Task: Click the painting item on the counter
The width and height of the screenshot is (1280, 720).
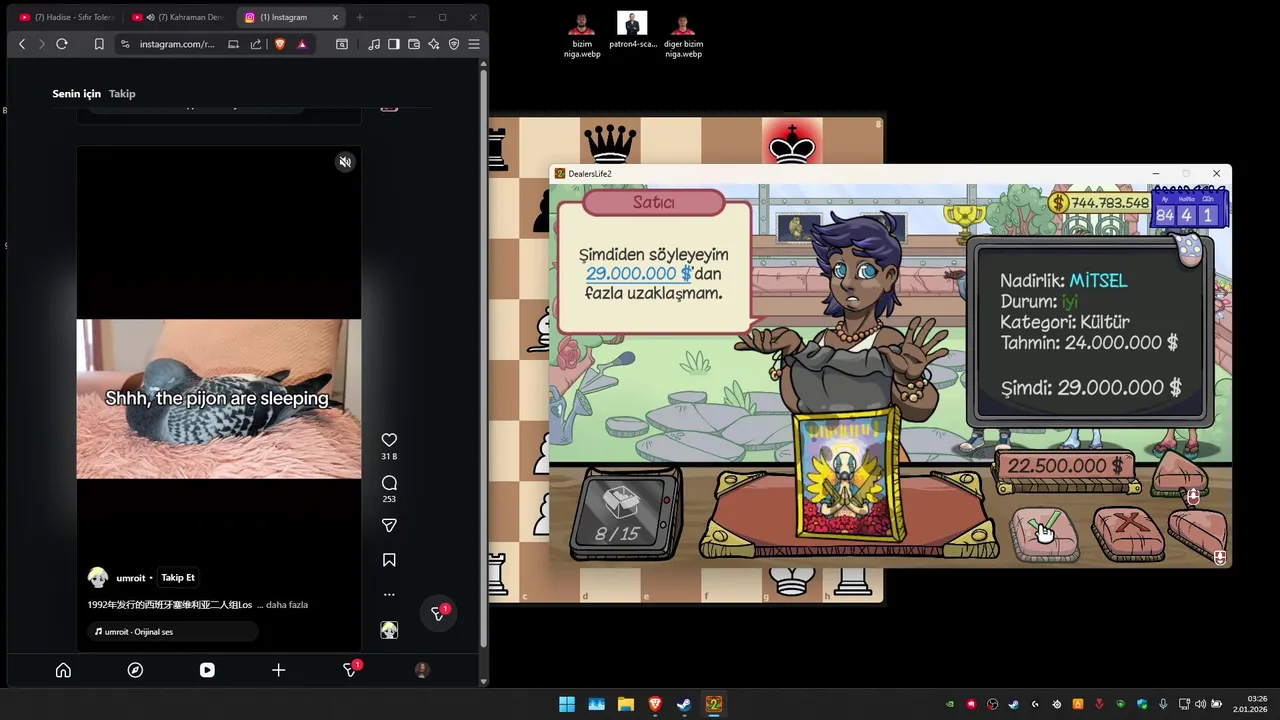Action: (849, 477)
